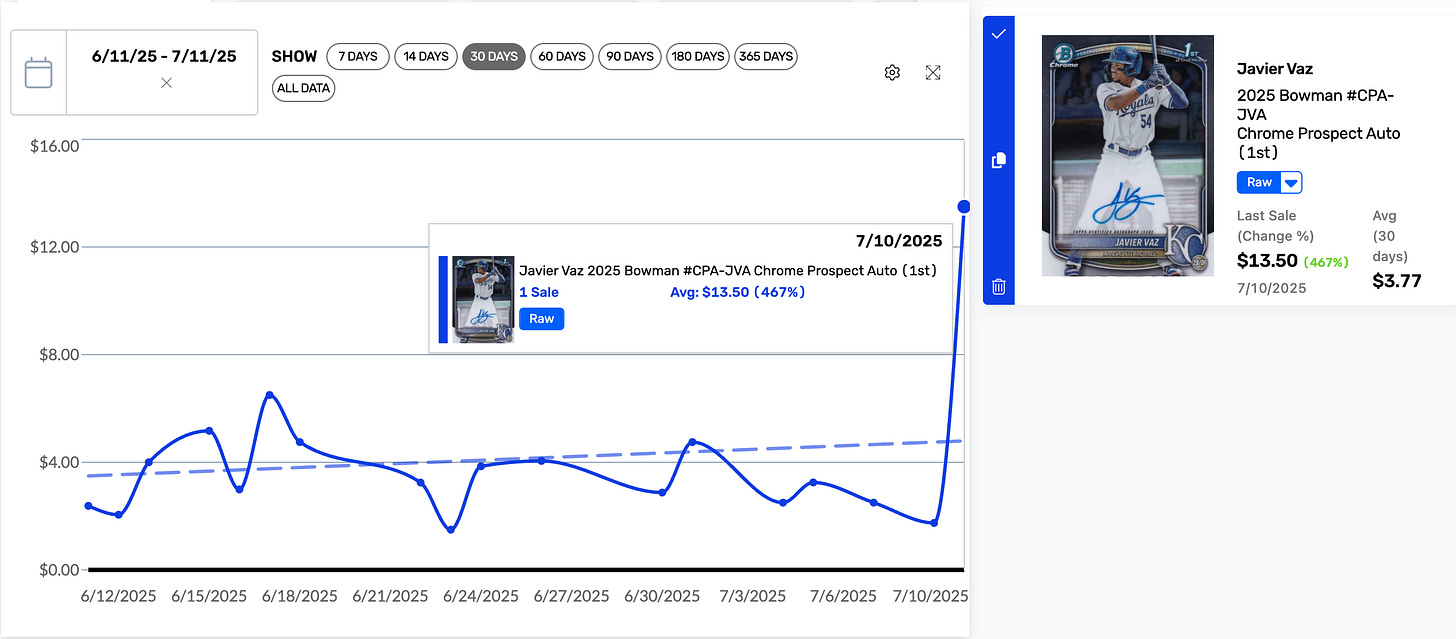The height and width of the screenshot is (639, 1456).
Task: Open chart settings gear icon
Action: point(892,72)
